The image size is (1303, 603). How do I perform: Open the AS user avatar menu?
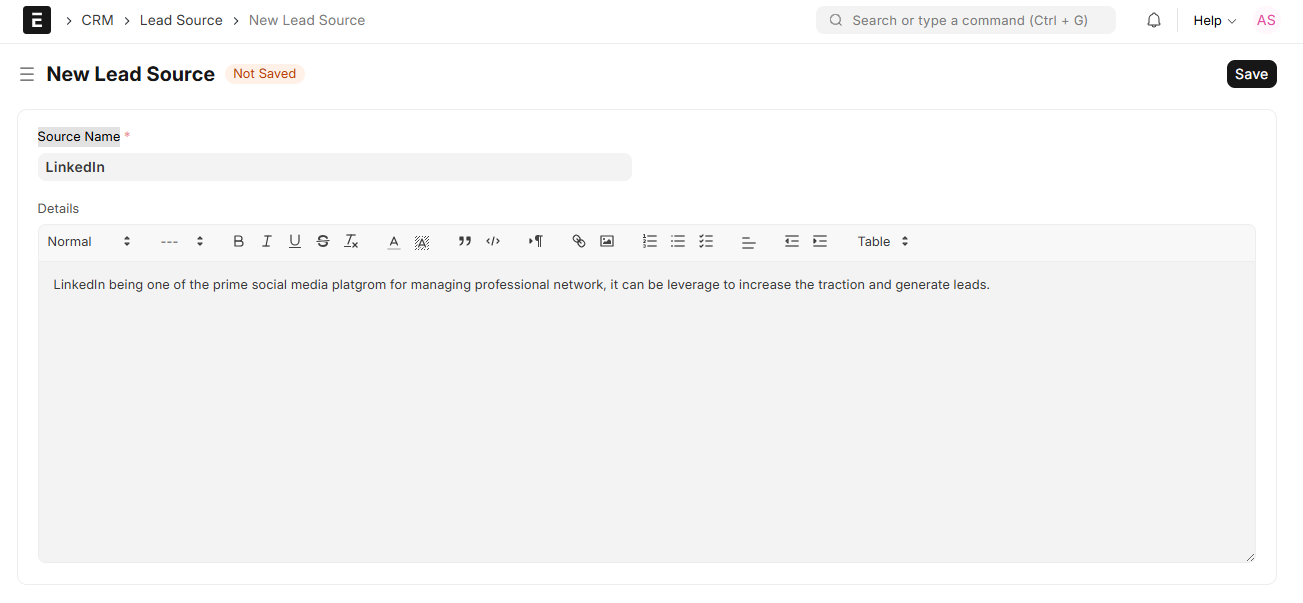pyautogui.click(x=1266, y=20)
